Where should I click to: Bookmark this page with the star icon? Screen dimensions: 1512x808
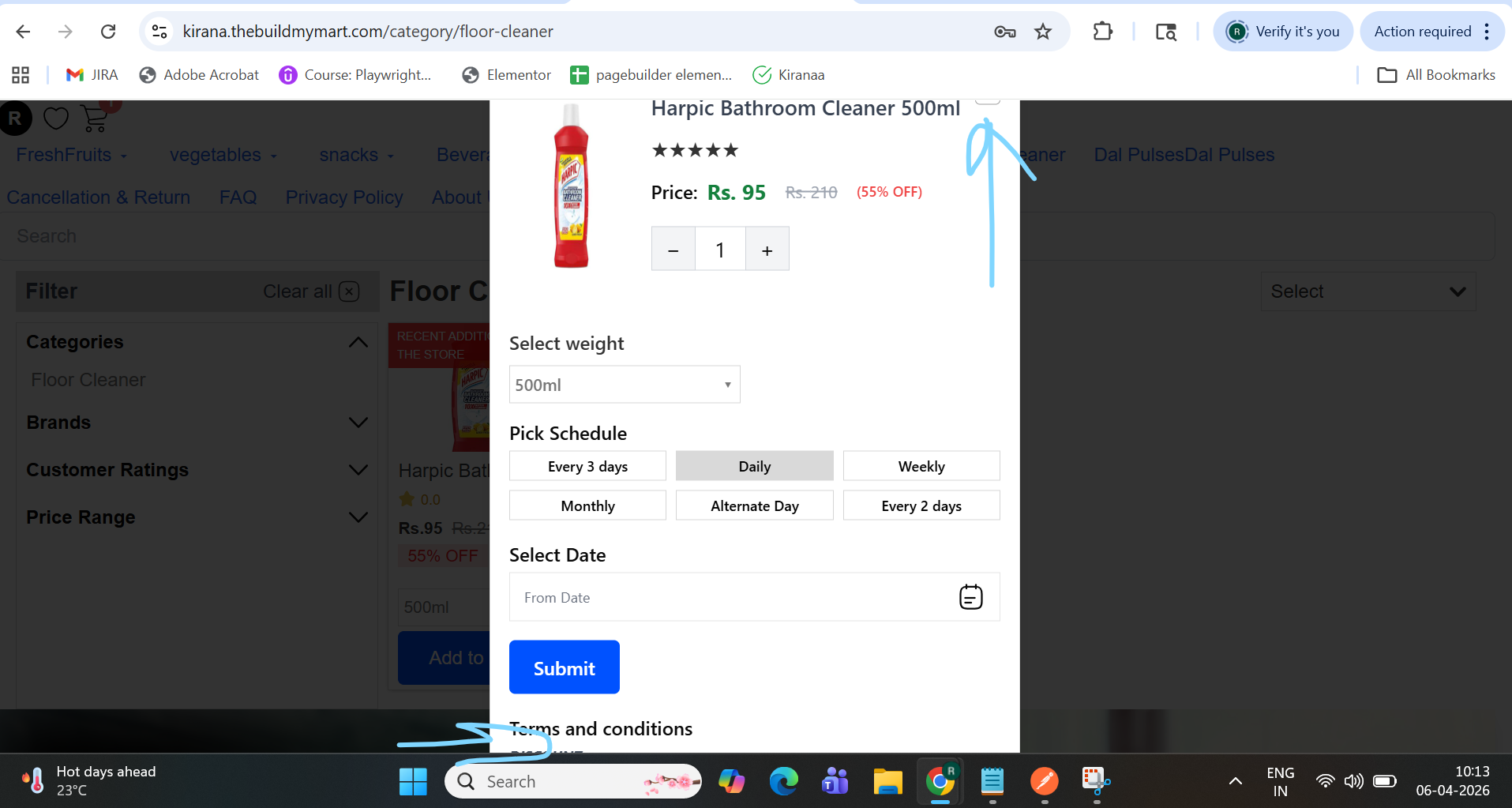(1043, 32)
